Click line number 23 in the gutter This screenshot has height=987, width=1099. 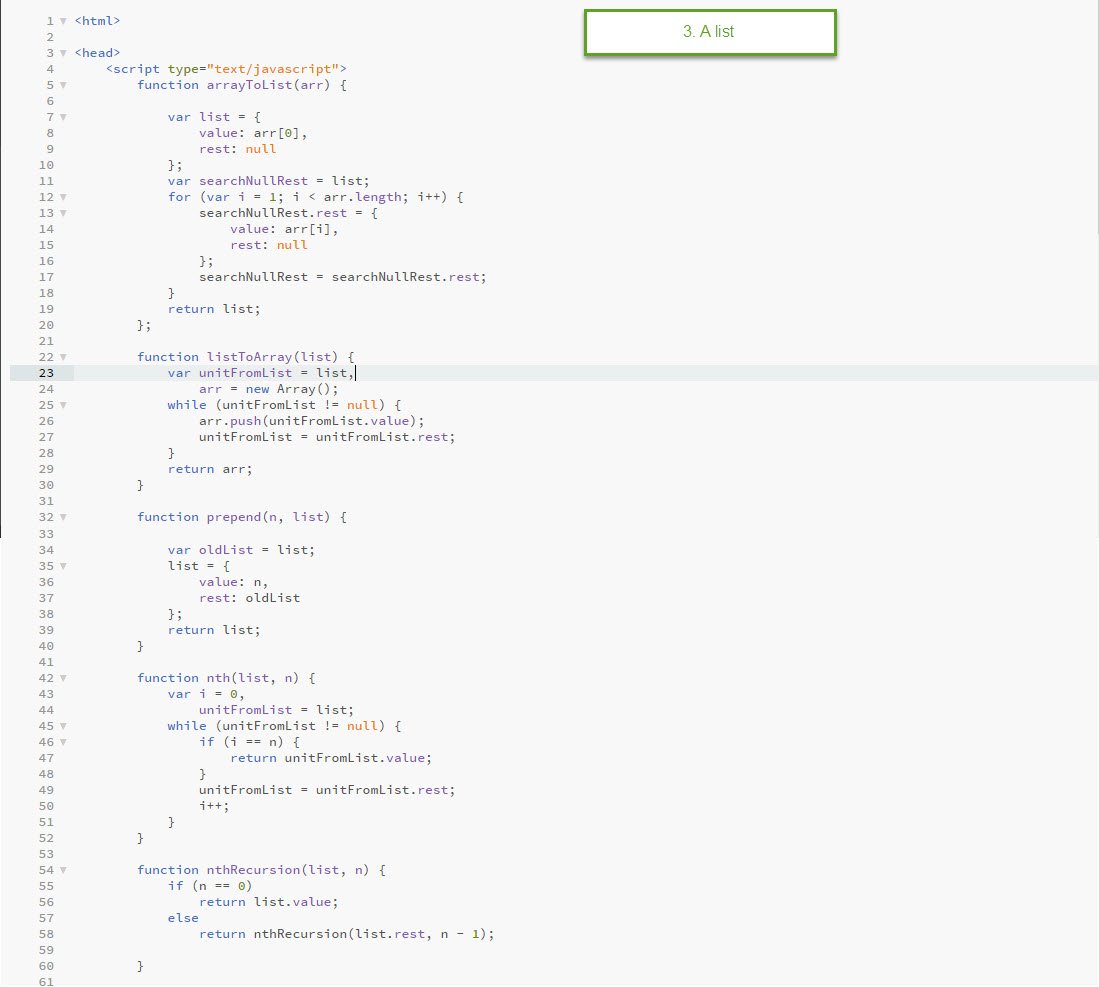[x=47, y=373]
